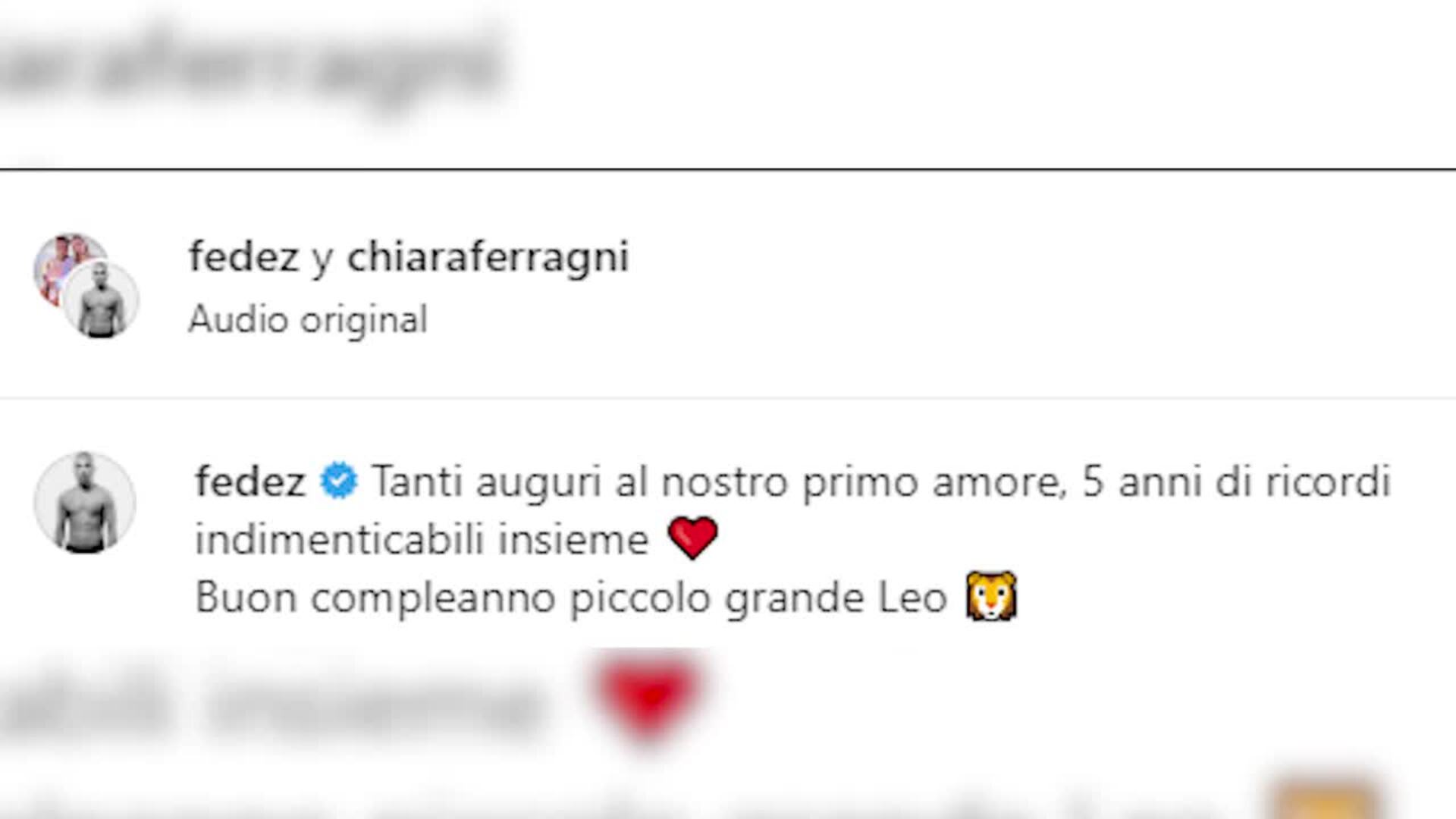The height and width of the screenshot is (819, 1456).
Task: Click the 5 anni di ricordi phrase
Action: click(x=1236, y=482)
